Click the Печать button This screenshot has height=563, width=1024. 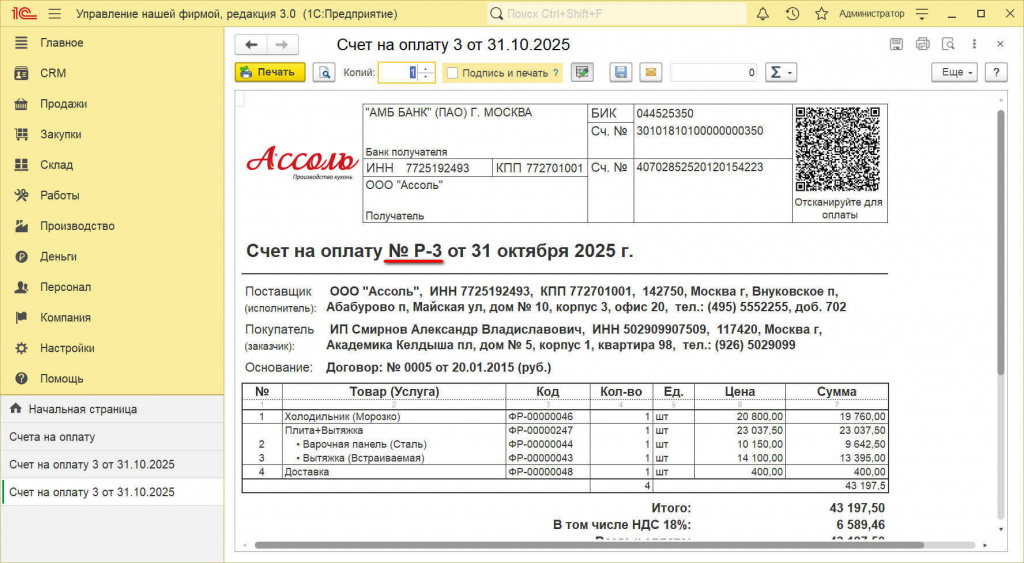(x=270, y=72)
